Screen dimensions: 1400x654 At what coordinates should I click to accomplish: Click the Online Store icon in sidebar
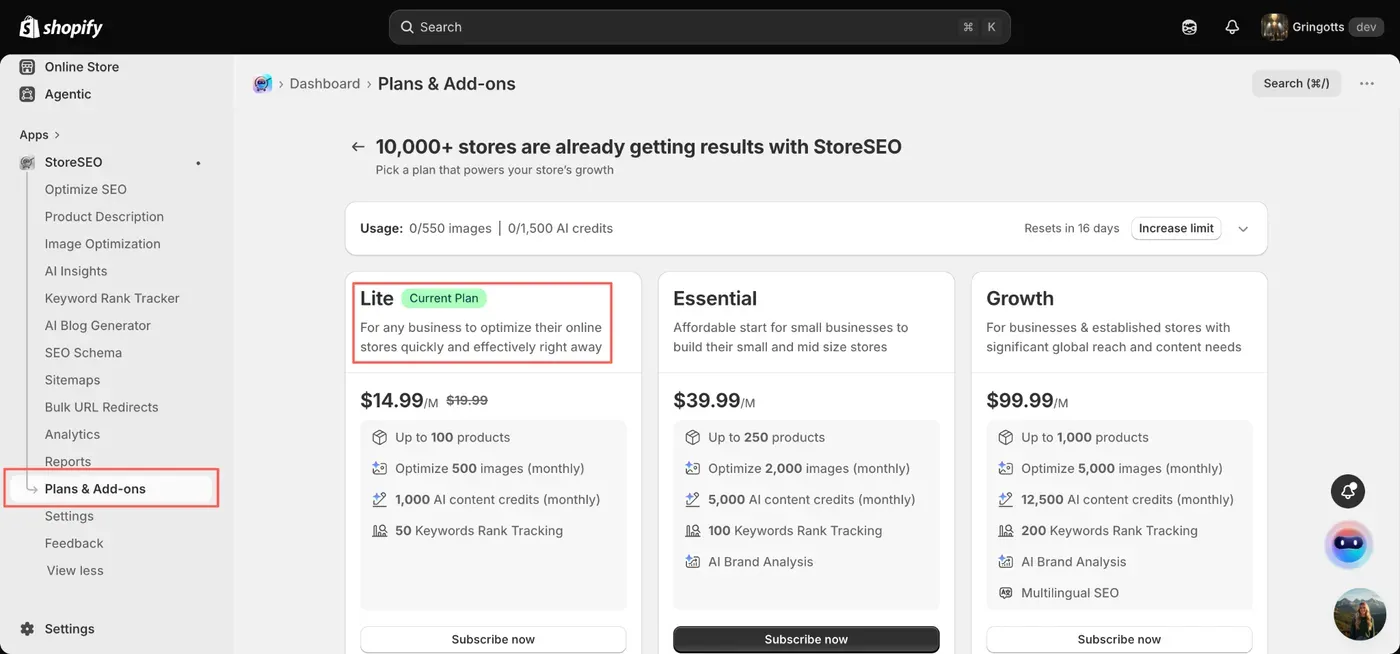pyautogui.click(x=27, y=67)
